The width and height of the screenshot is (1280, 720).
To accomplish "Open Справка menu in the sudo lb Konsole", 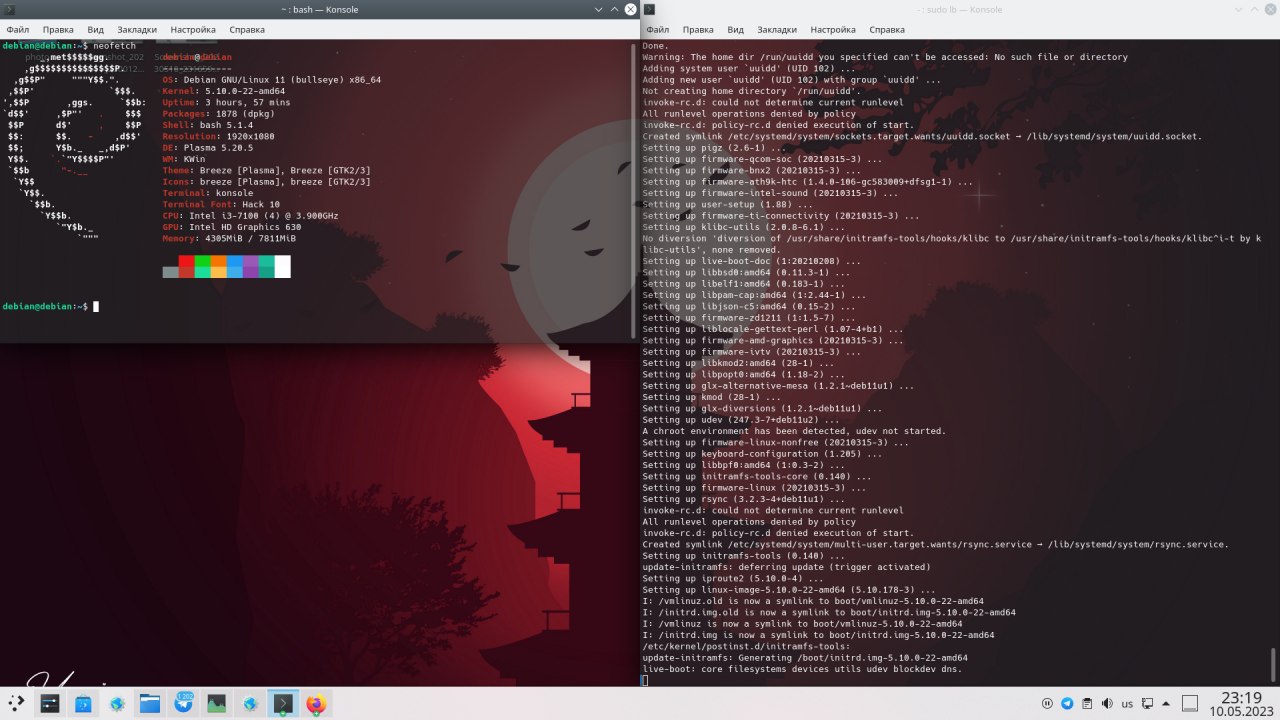I will [887, 30].
